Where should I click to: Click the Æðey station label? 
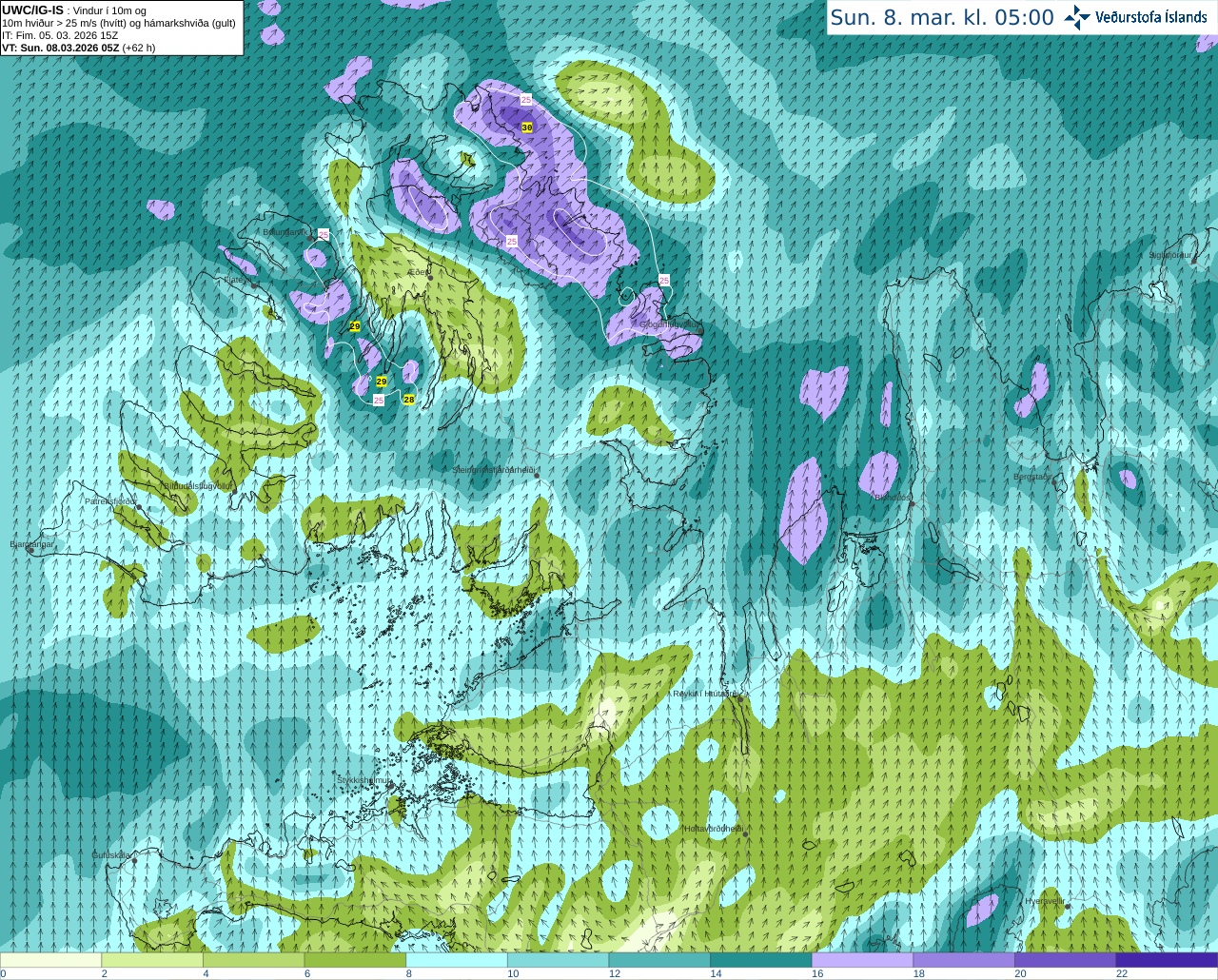[417, 272]
